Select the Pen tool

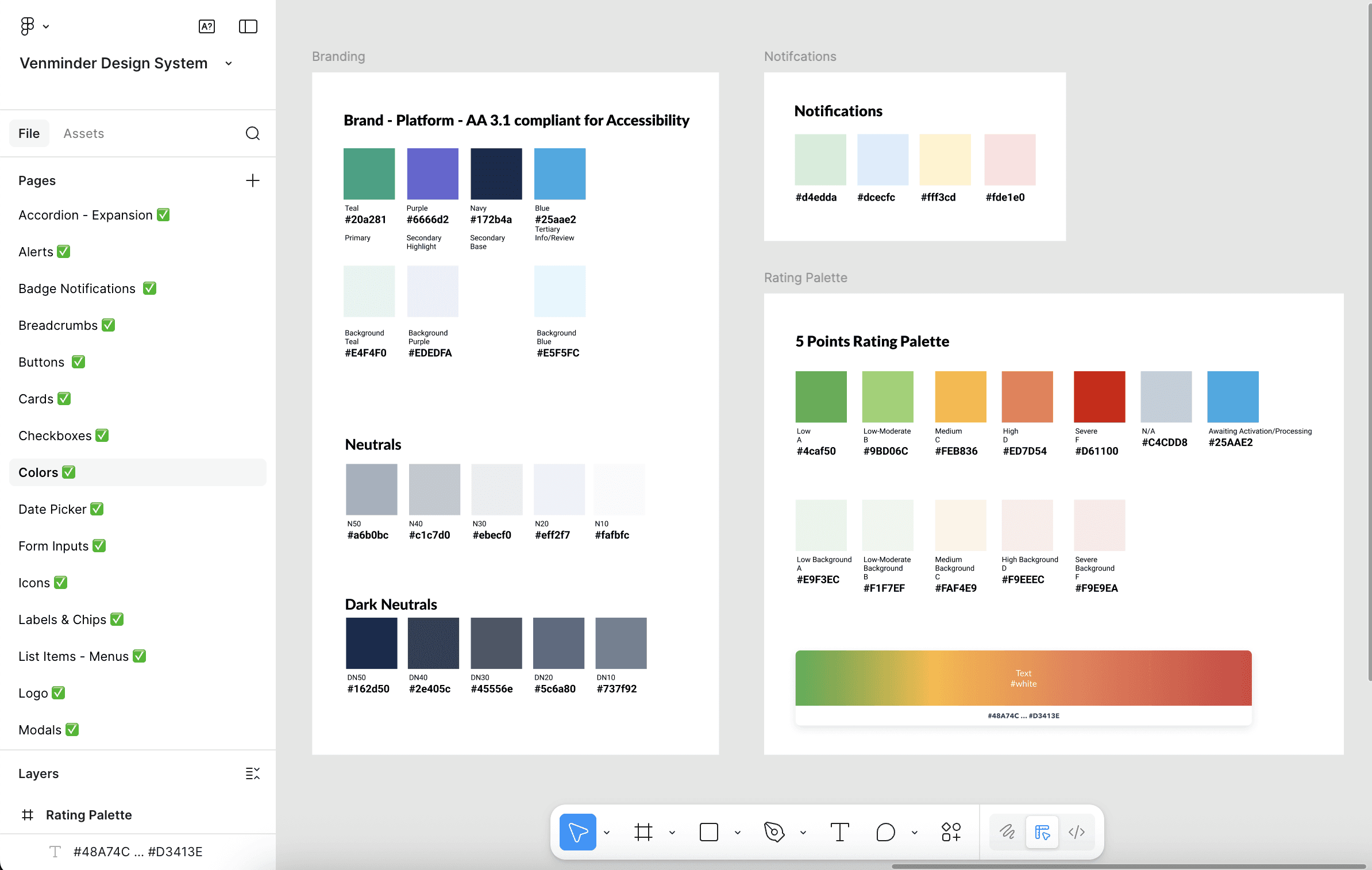[774, 831]
